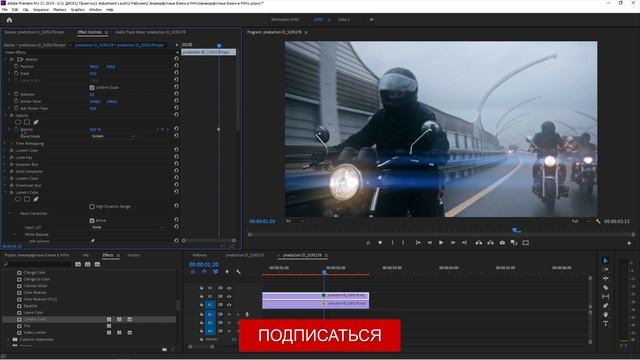Click the Effects panel search field
This screenshot has height=360, width=640.
tap(38, 264)
